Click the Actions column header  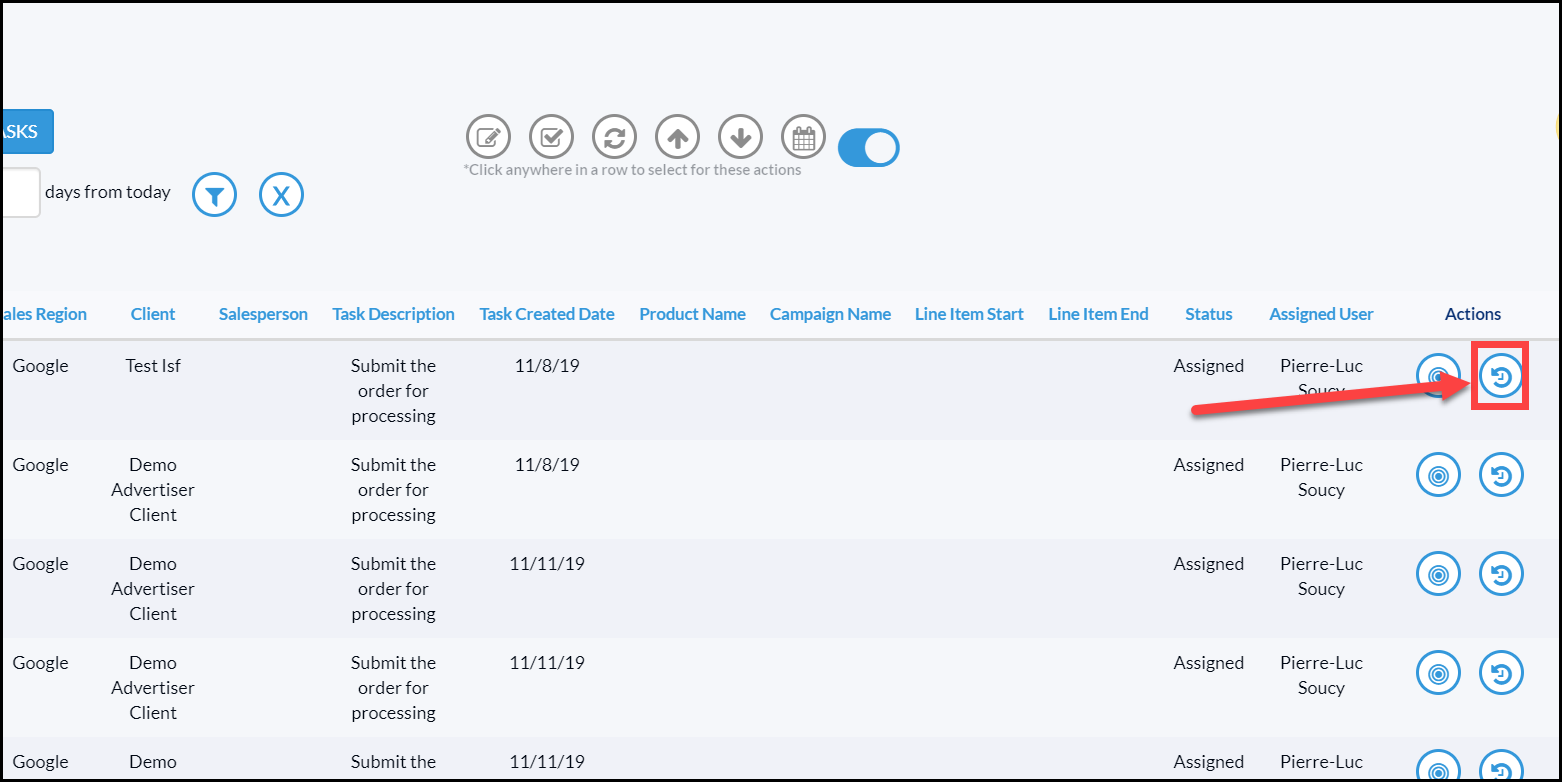pos(1473,314)
